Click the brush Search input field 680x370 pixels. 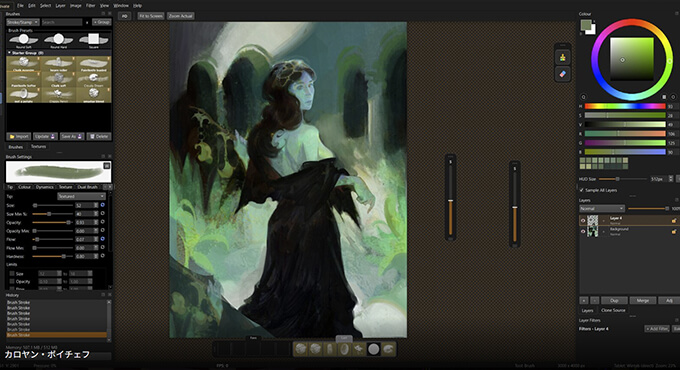tap(62, 22)
